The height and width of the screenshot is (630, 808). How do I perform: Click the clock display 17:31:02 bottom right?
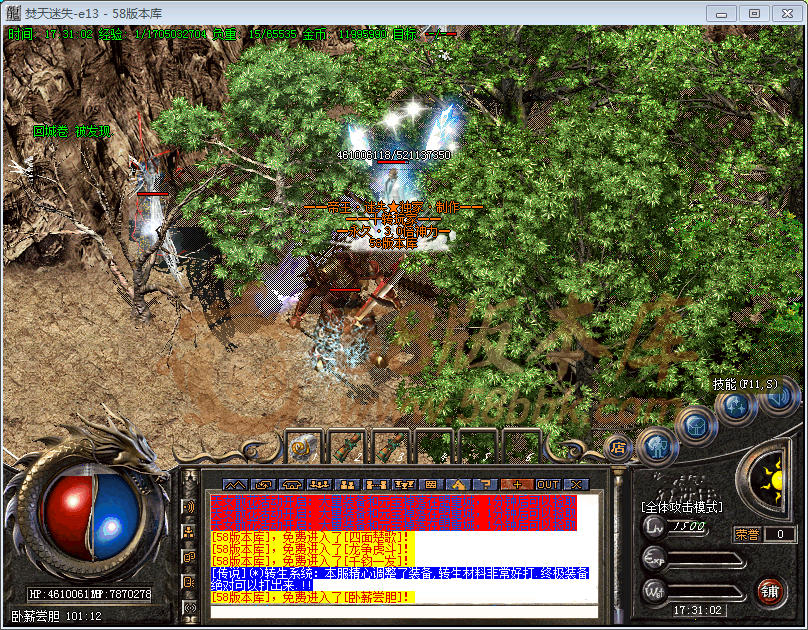698,610
